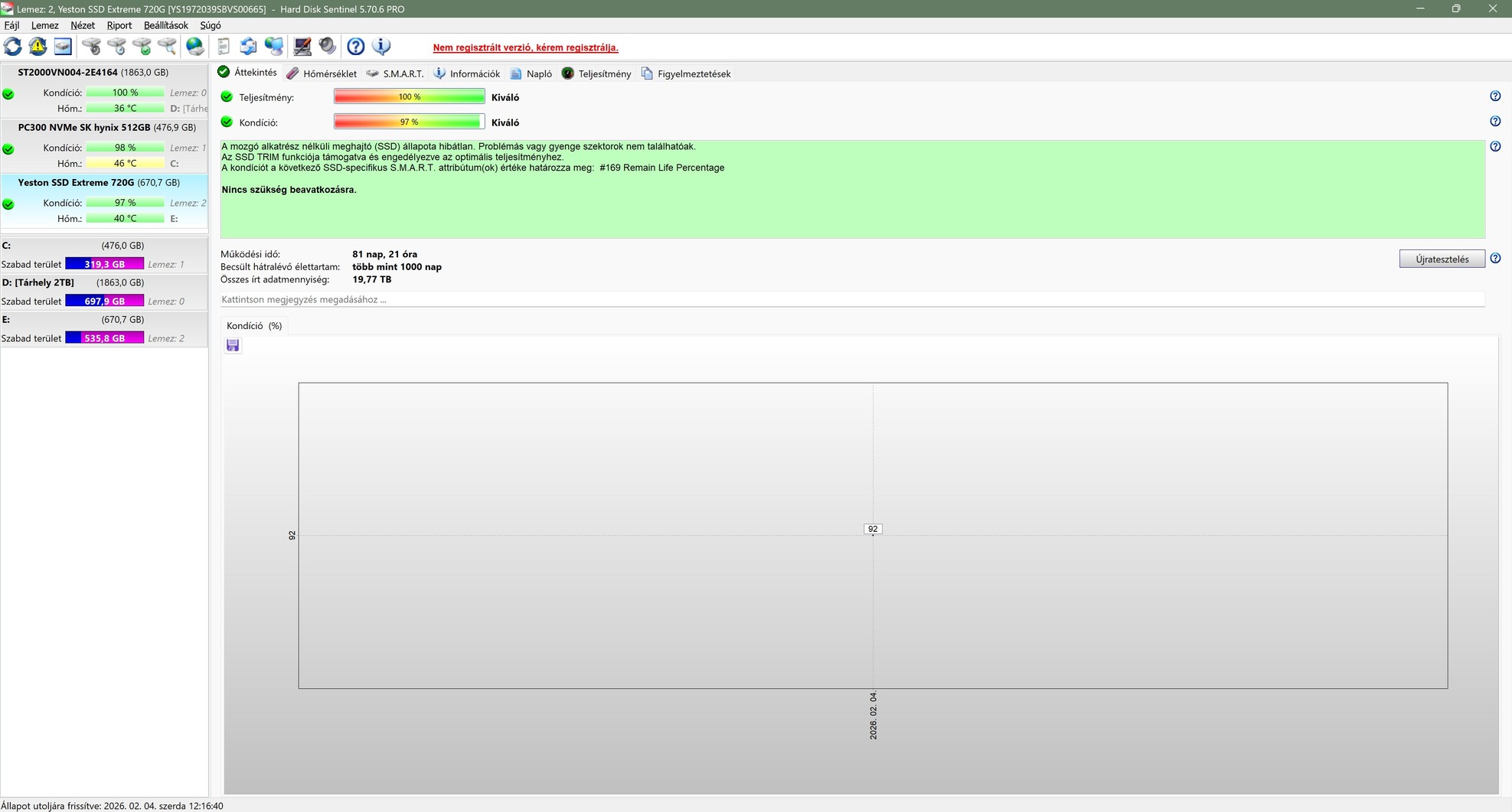Image resolution: width=1512 pixels, height=812 pixels.
Task: Open Help question mark toolbar icon
Action: point(356,47)
